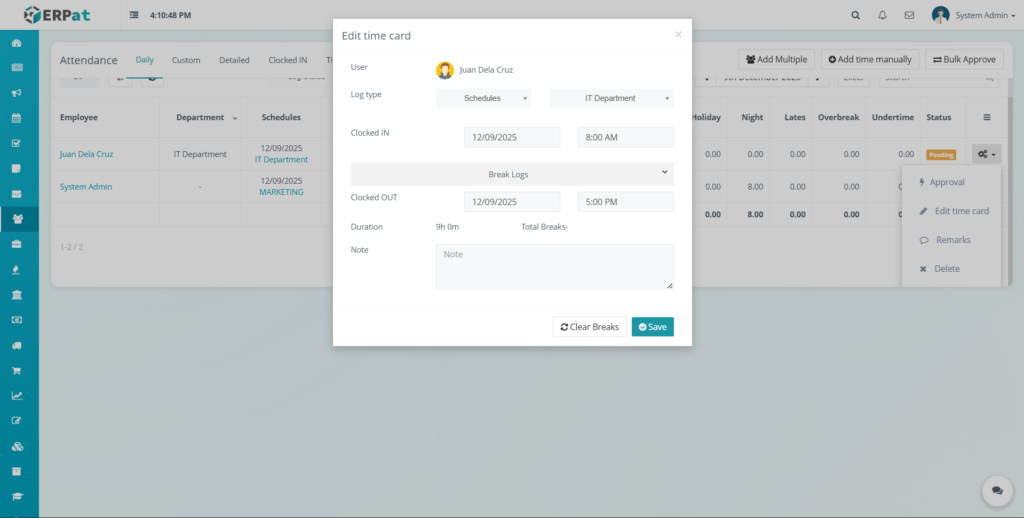Click the Save button
This screenshot has width=1024, height=518.
click(x=652, y=327)
